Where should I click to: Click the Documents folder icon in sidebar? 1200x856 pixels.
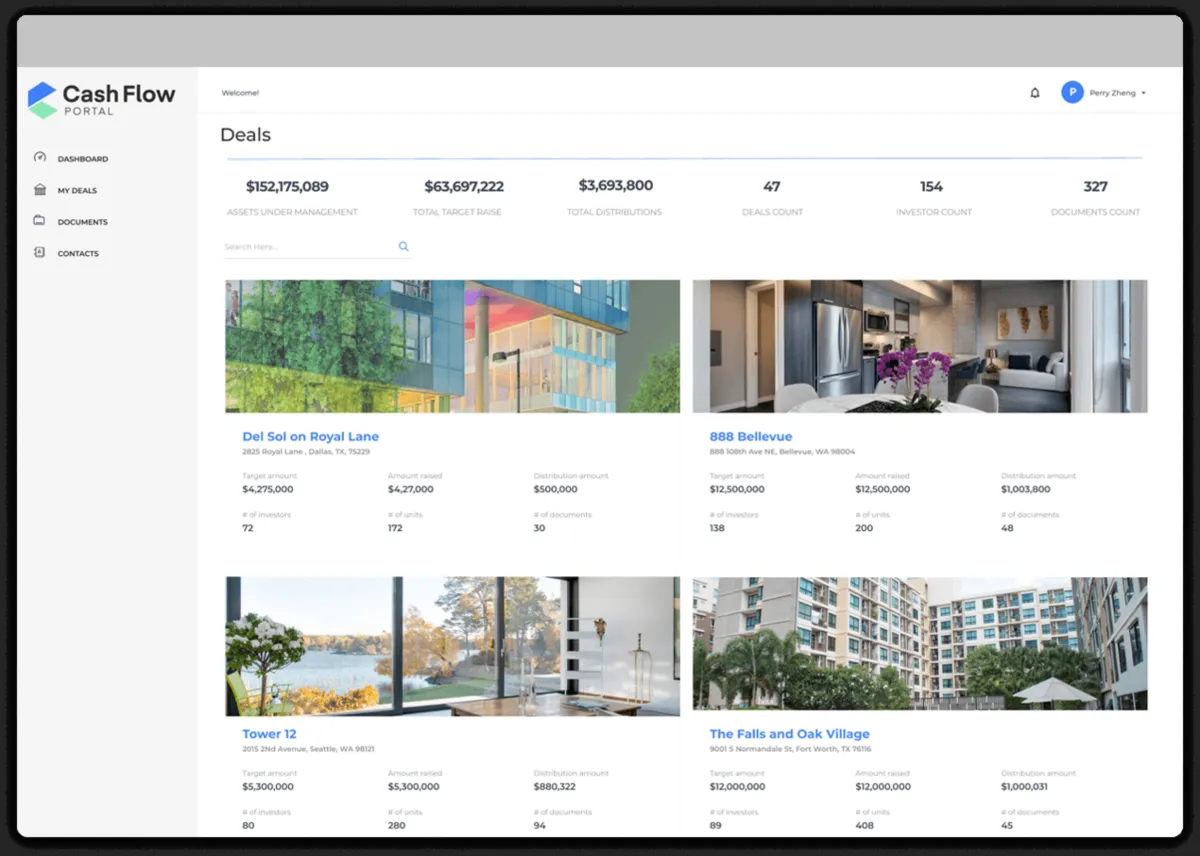pos(40,221)
